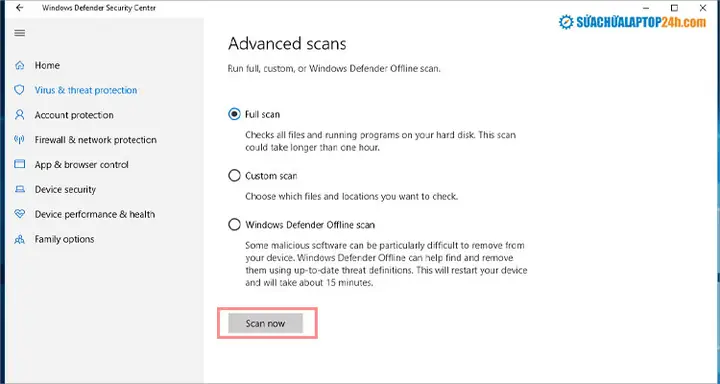Open Device performance & health page

coord(95,214)
